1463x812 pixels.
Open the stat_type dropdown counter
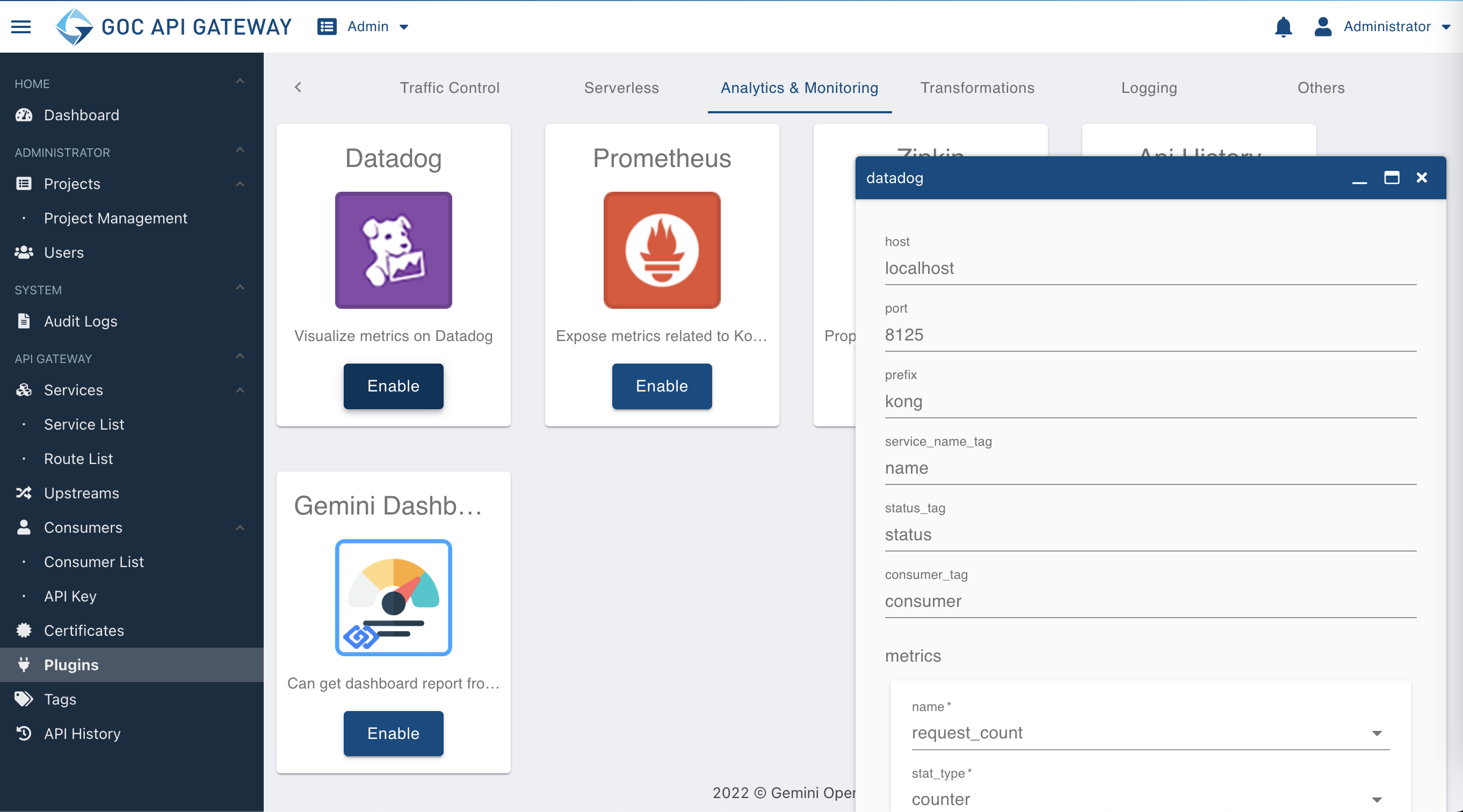click(1150, 799)
